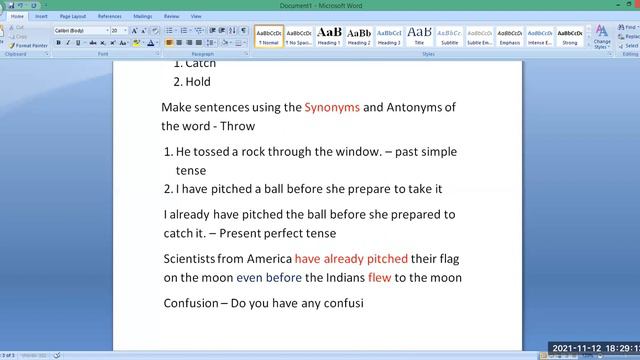The width and height of the screenshot is (640, 360).
Task: Apply the Heading 2 style
Action: tap(359, 36)
